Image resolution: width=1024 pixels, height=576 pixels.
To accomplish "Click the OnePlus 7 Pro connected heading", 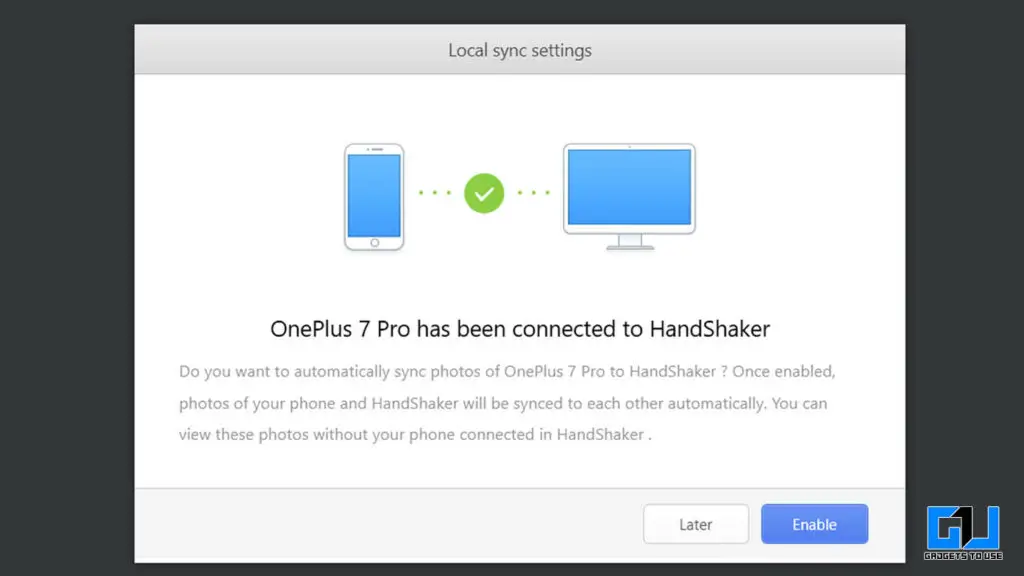I will [x=520, y=328].
